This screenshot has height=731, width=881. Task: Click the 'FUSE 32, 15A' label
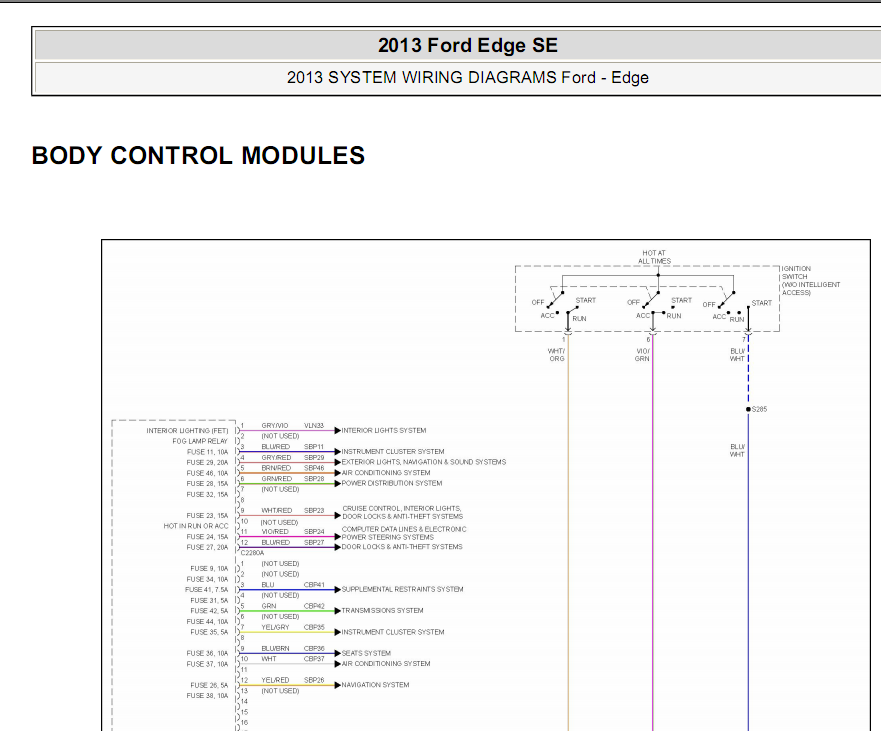tap(207, 494)
